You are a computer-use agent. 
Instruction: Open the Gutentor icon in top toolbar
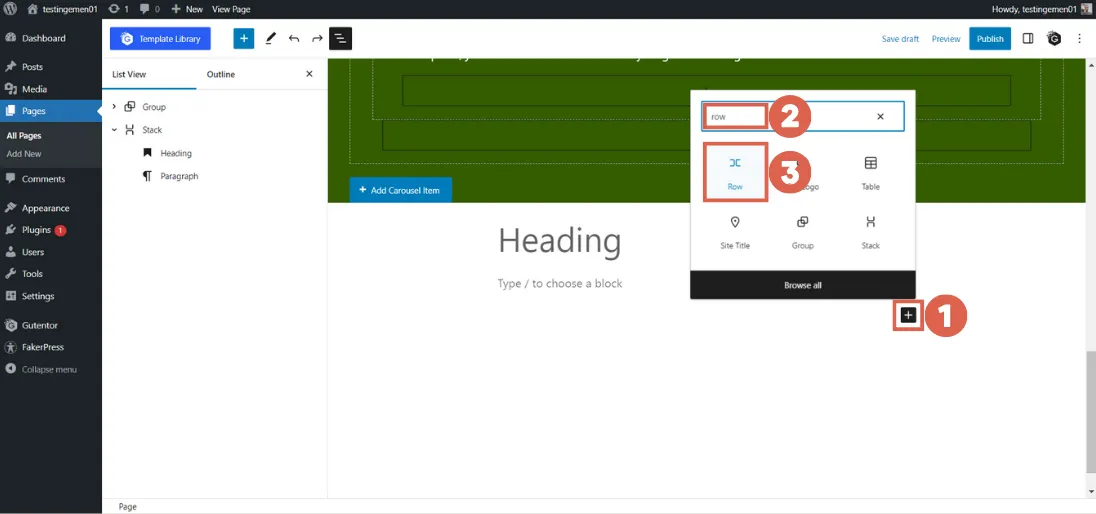pos(1054,38)
